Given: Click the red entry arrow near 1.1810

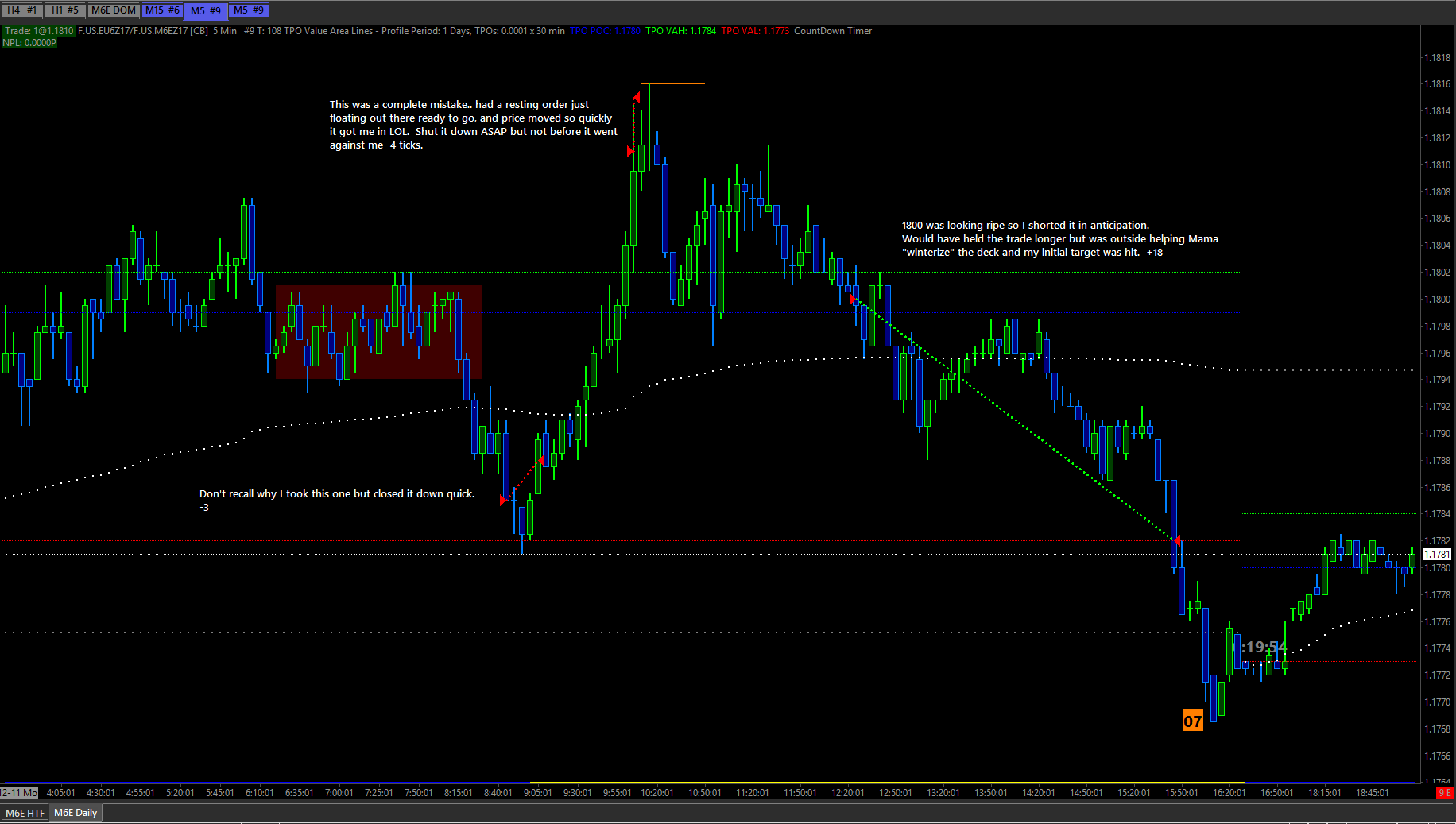Looking at the screenshot, I should pos(630,151).
